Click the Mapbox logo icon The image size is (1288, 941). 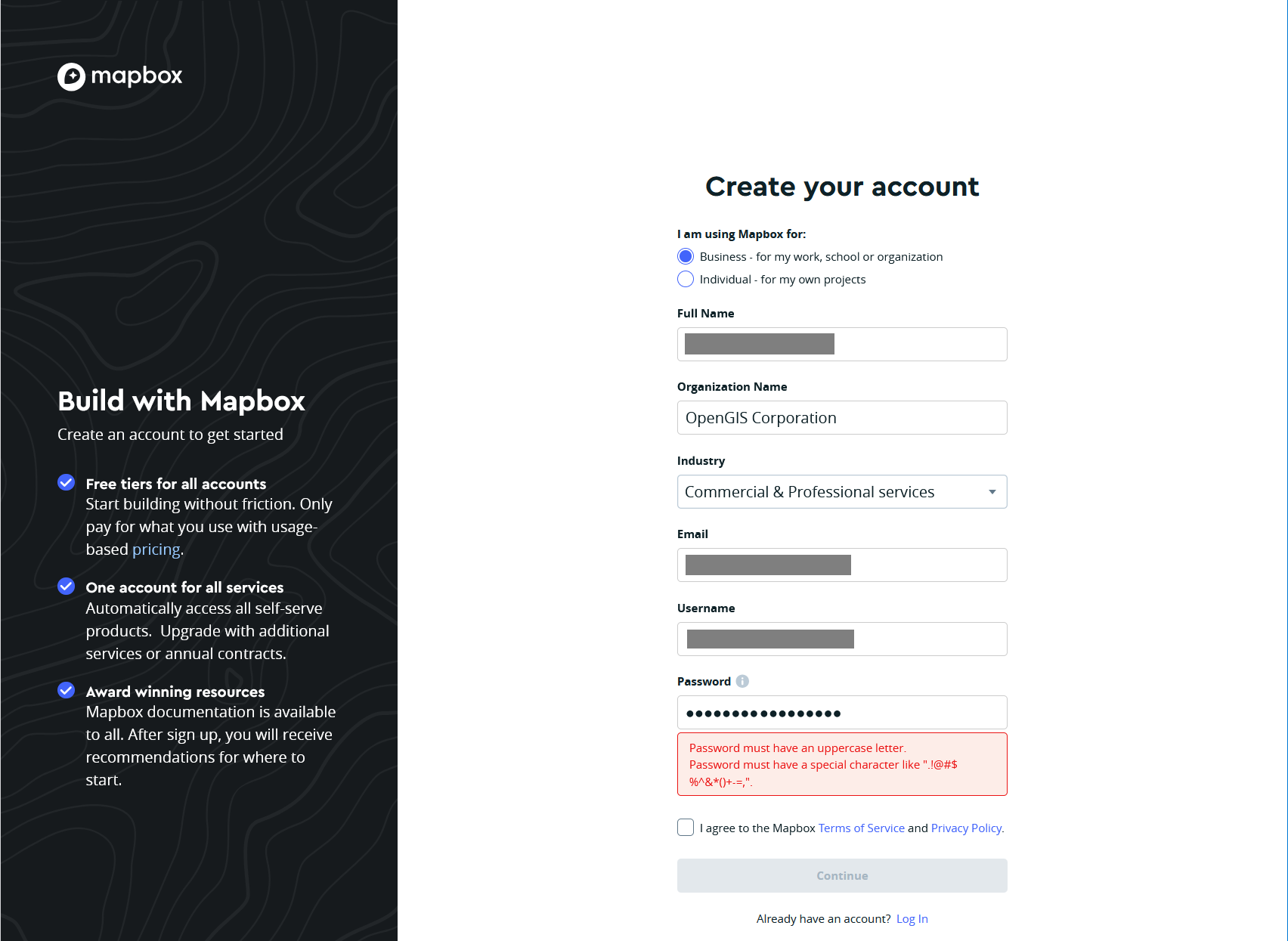pyautogui.click(x=72, y=76)
